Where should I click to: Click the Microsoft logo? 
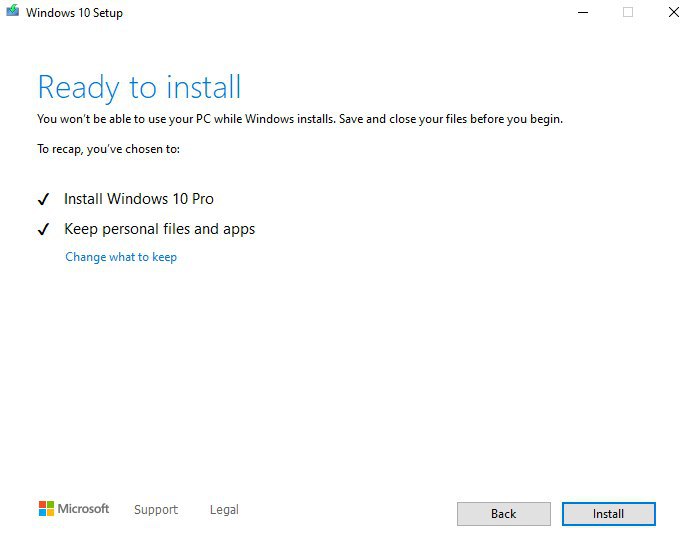[74, 509]
